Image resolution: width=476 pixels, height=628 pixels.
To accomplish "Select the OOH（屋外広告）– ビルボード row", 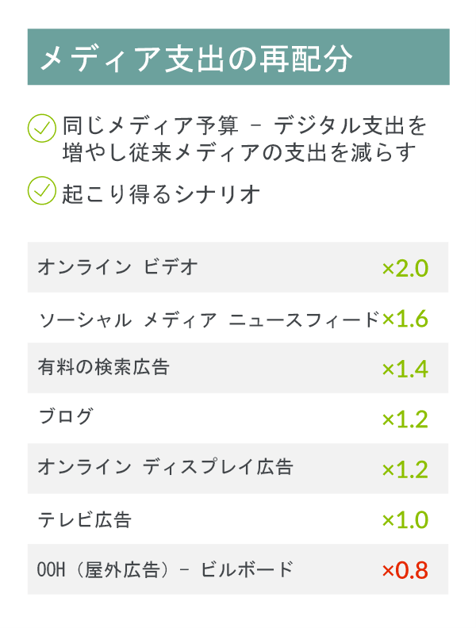I will [x=238, y=569].
